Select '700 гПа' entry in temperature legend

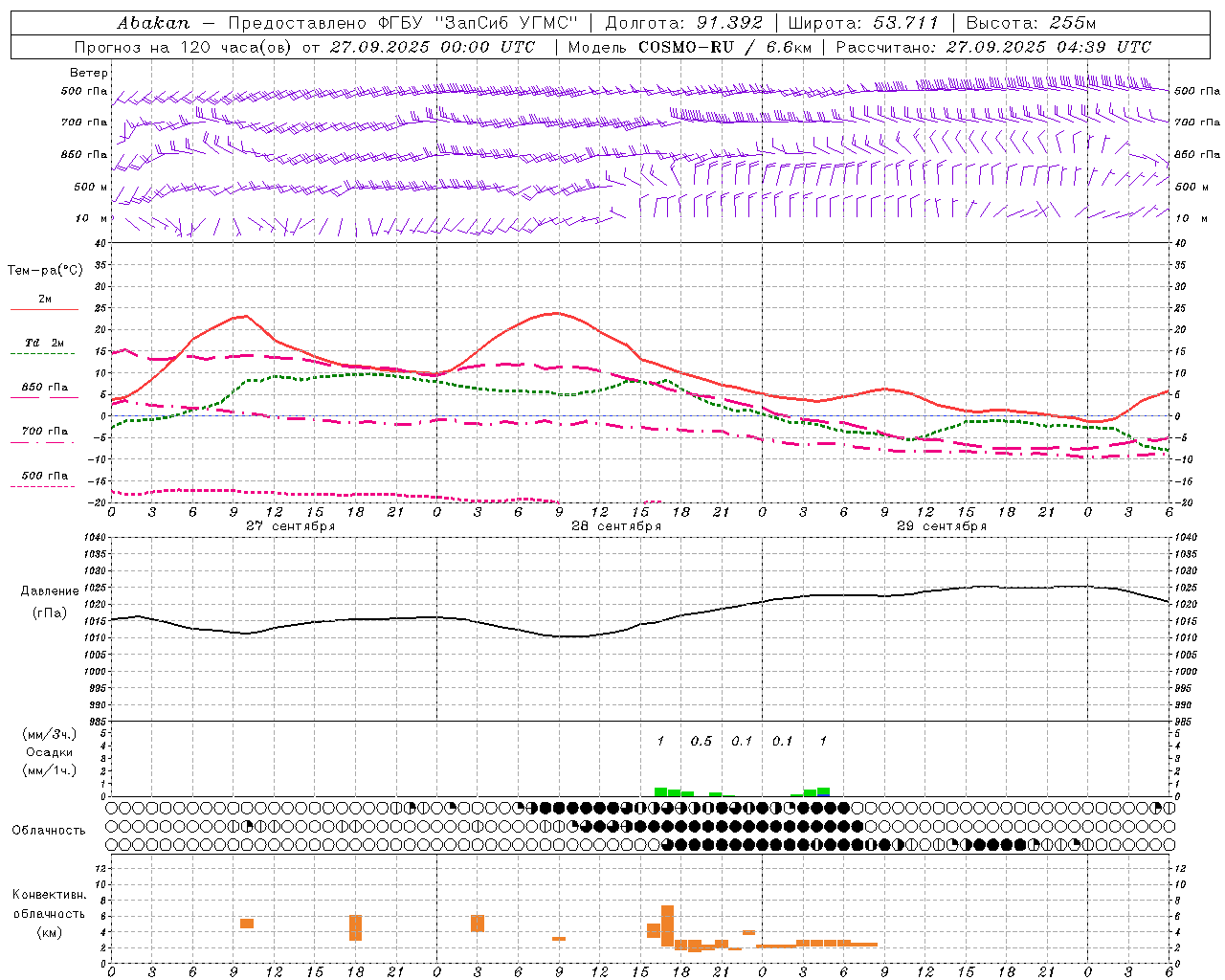click(45, 431)
